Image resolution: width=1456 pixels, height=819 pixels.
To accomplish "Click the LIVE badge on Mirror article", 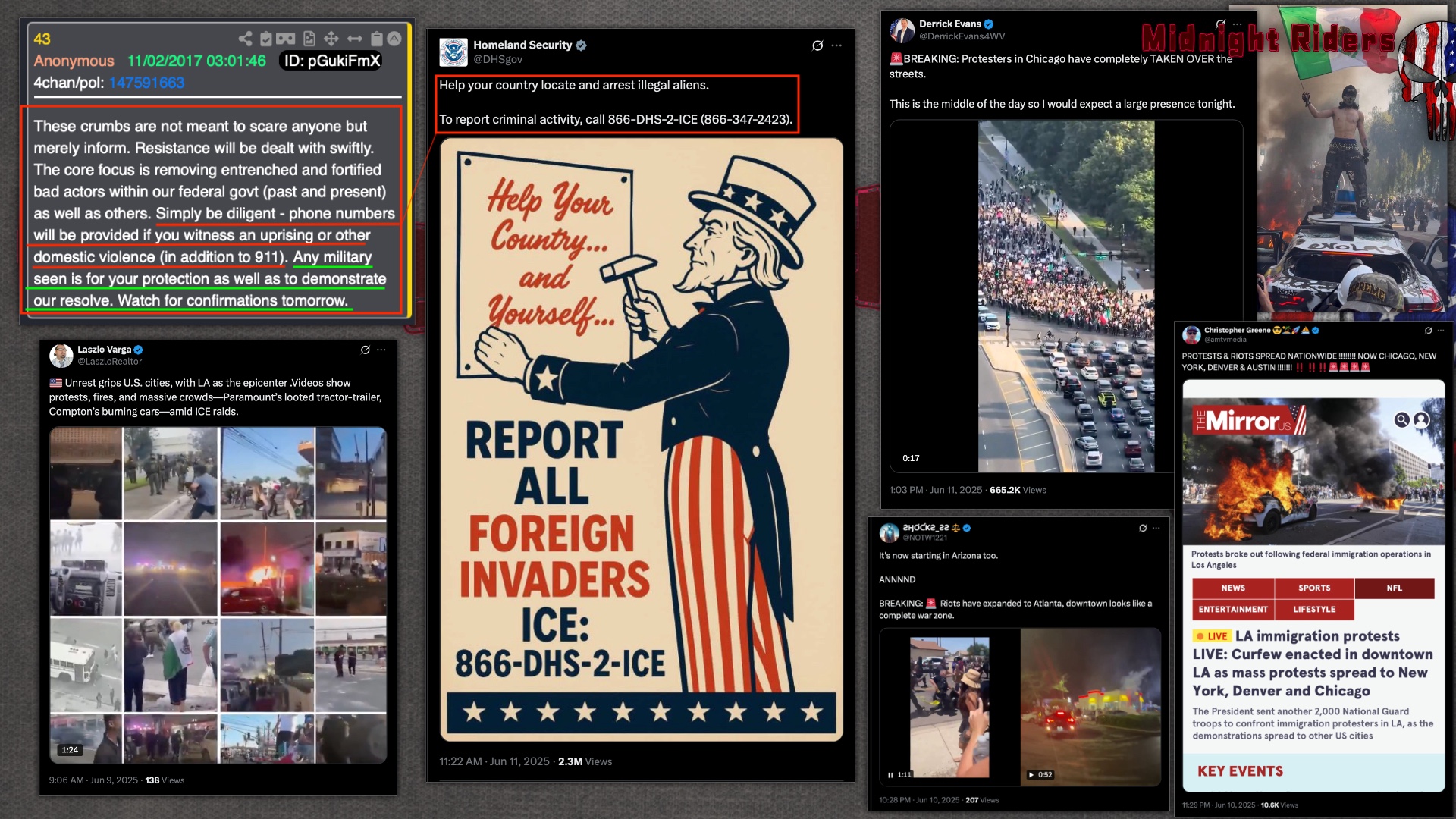I will pos(1212,636).
